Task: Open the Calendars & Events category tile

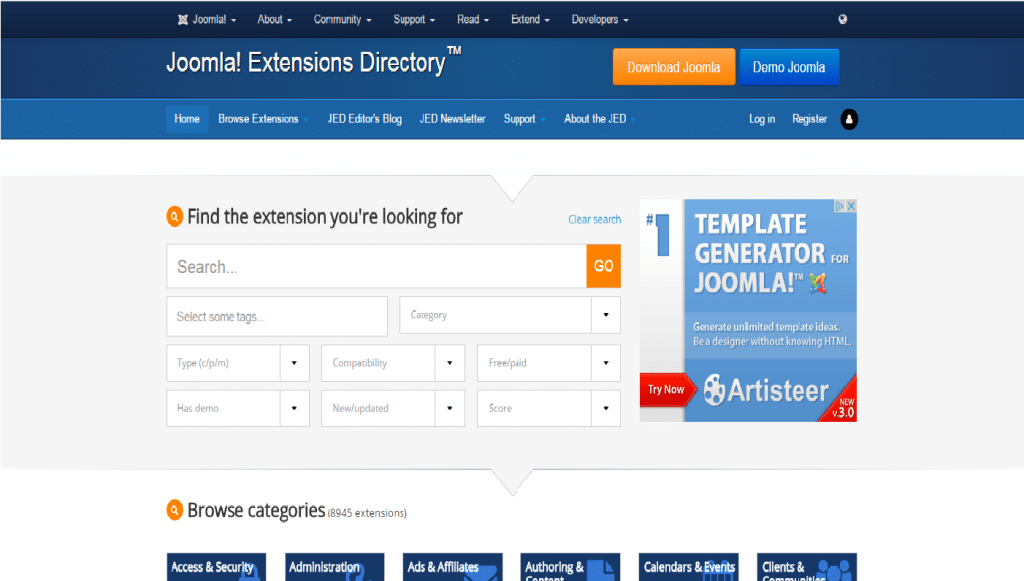Action: pyautogui.click(x=689, y=567)
